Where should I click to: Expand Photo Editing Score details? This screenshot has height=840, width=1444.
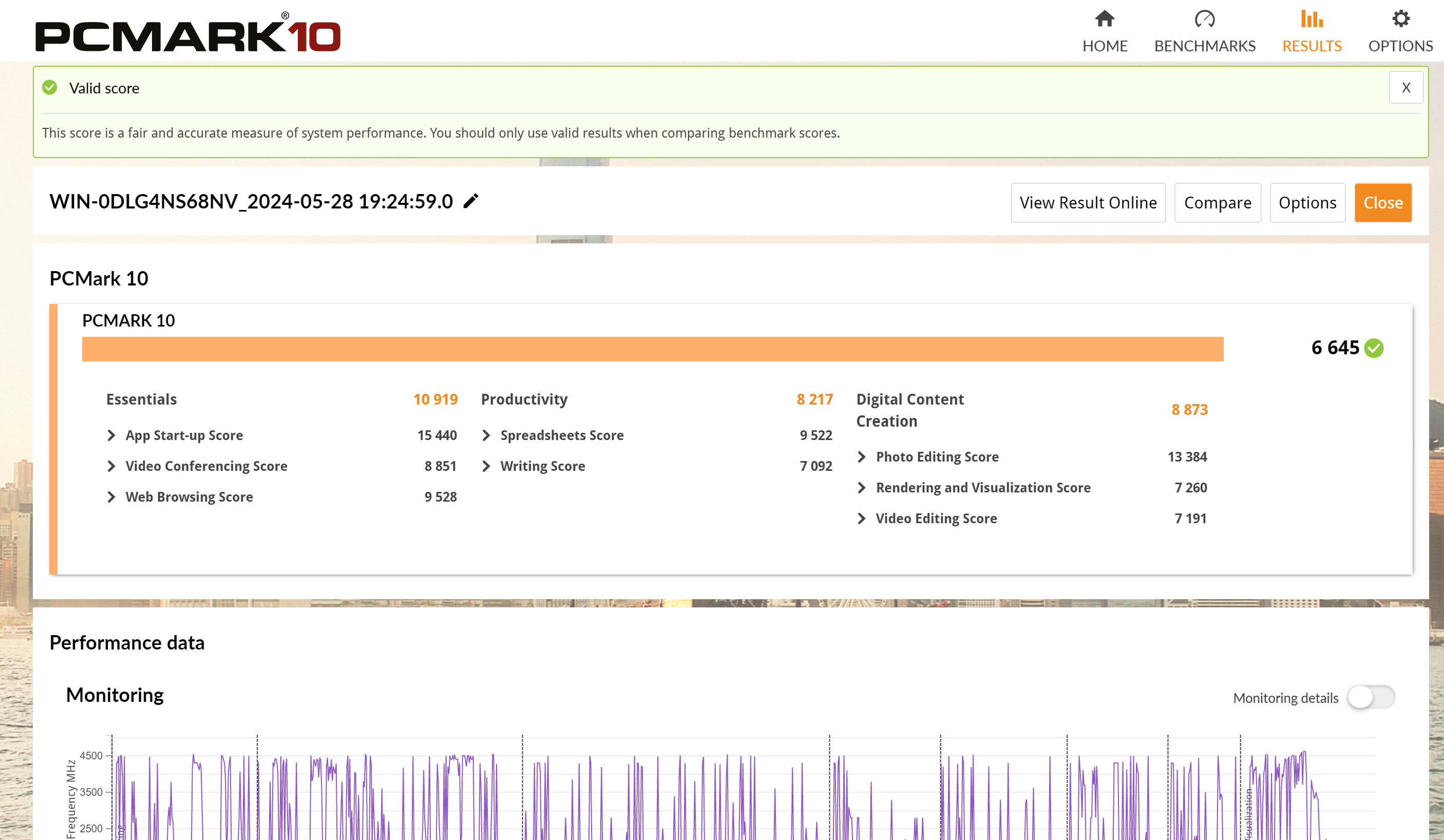(861, 456)
